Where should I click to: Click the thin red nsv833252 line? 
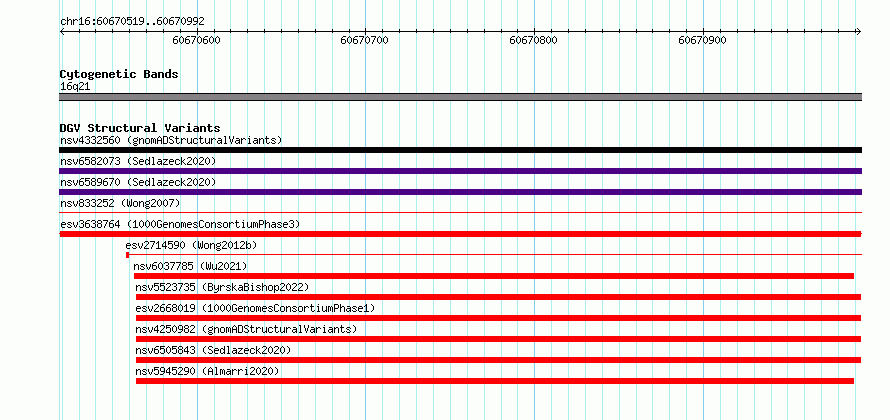click(460, 213)
